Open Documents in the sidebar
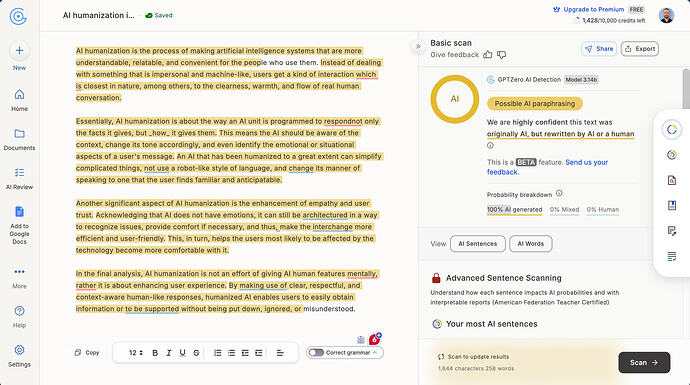 pos(19,139)
